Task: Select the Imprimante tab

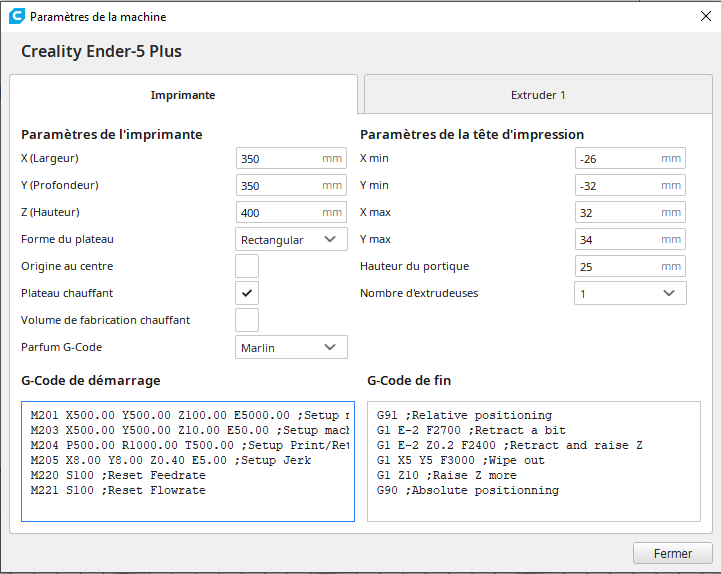Action: (x=183, y=95)
